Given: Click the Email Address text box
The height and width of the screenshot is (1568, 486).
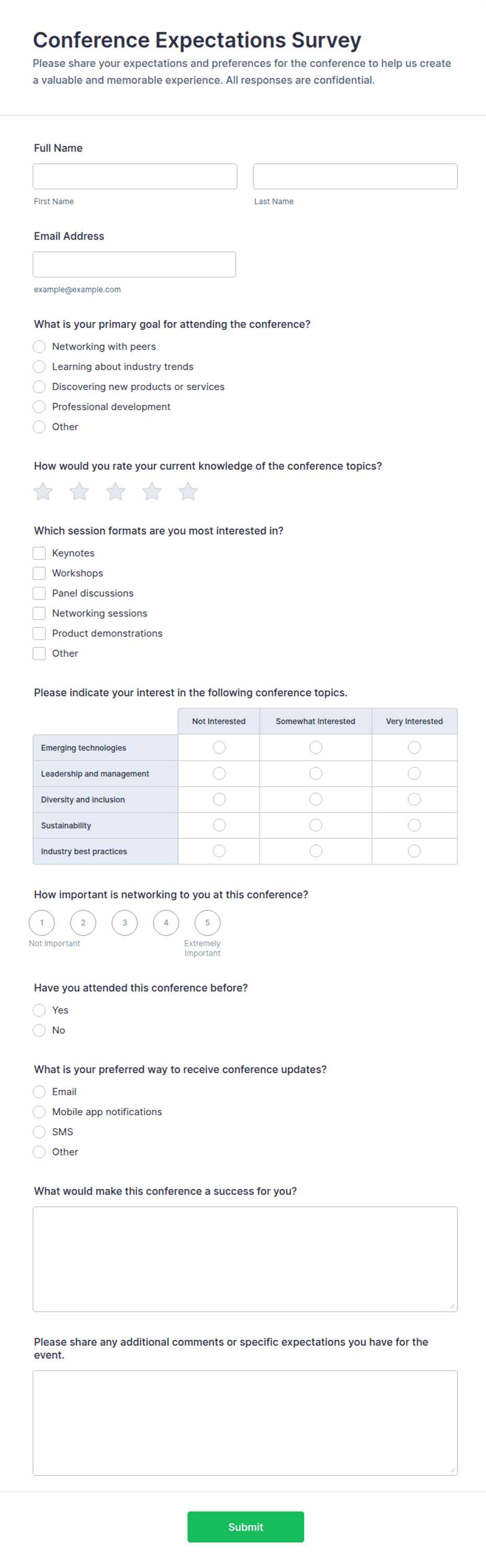Looking at the screenshot, I should point(135,264).
